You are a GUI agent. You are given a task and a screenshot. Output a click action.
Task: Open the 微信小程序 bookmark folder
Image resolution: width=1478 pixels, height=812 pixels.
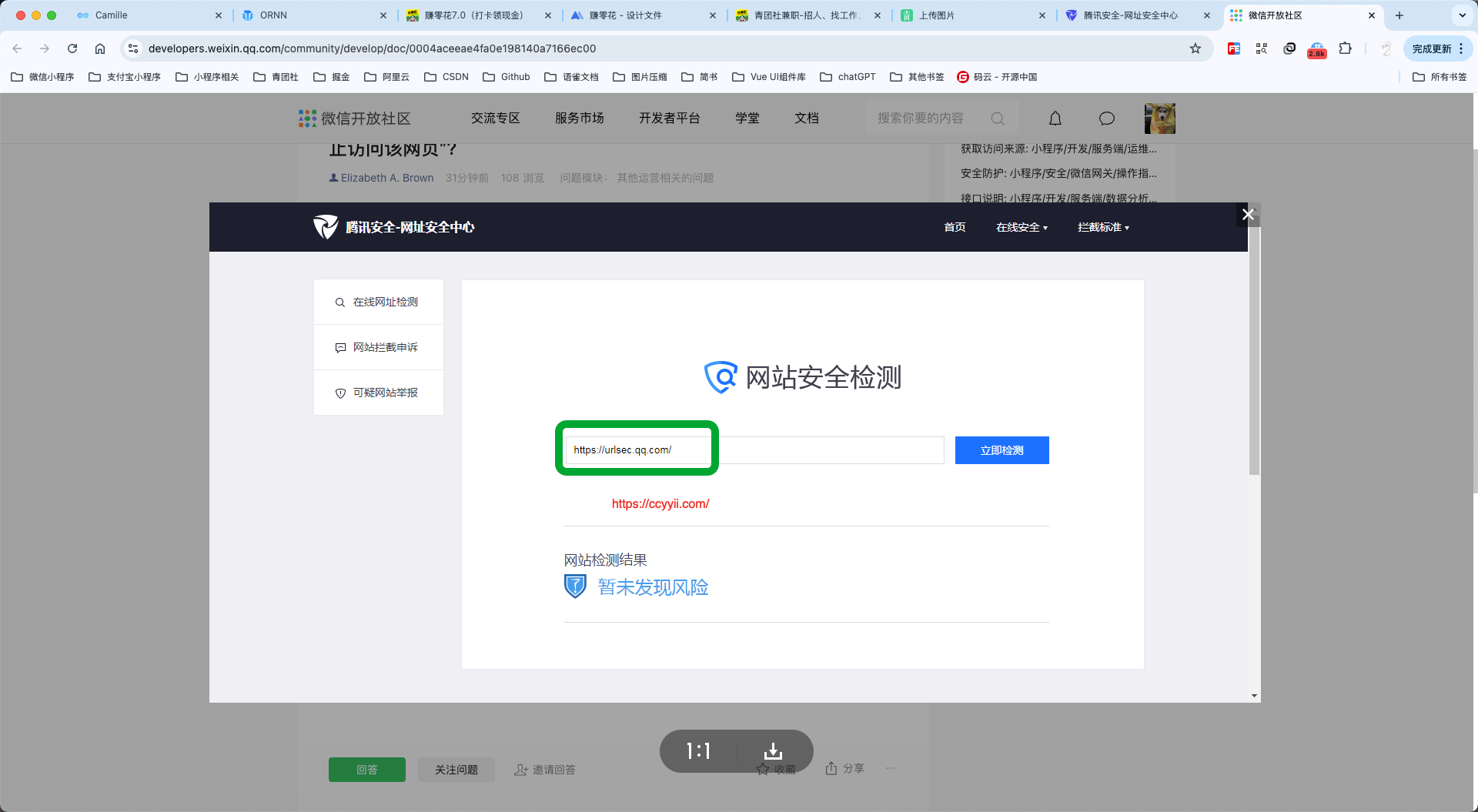coord(42,77)
